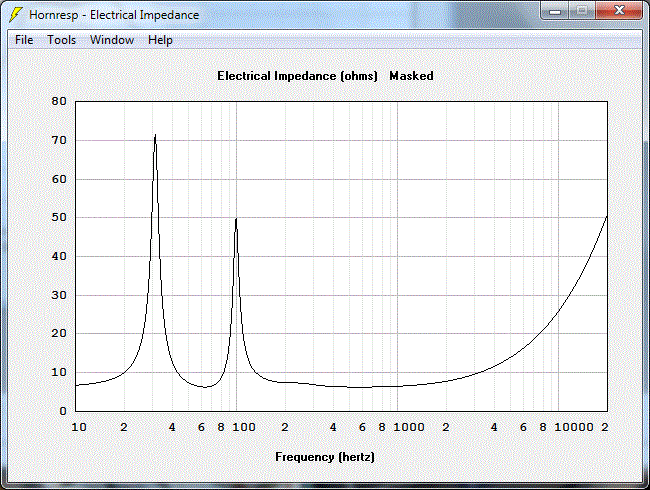This screenshot has height=490, width=650.
Task: Close the Electrical Impedance window
Action: [x=619, y=11]
